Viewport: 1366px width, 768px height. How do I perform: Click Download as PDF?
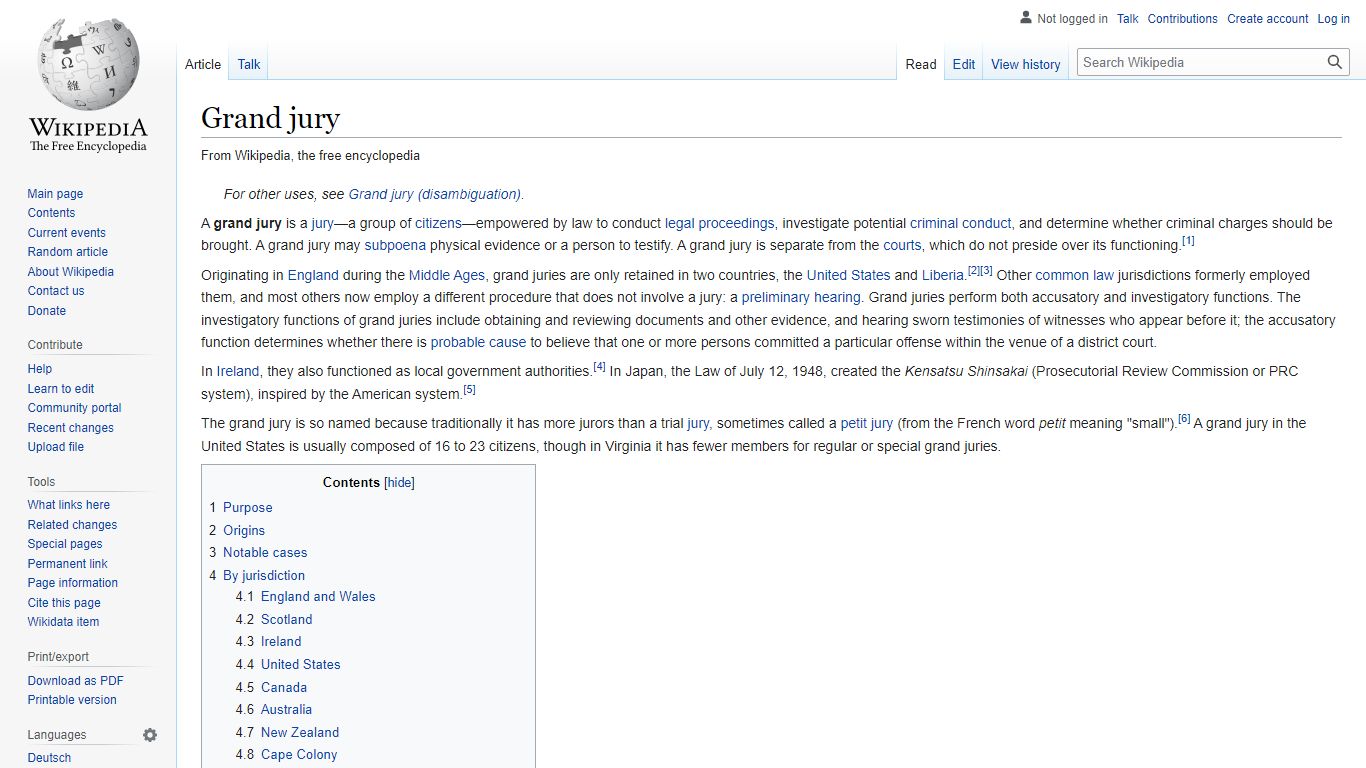point(75,681)
